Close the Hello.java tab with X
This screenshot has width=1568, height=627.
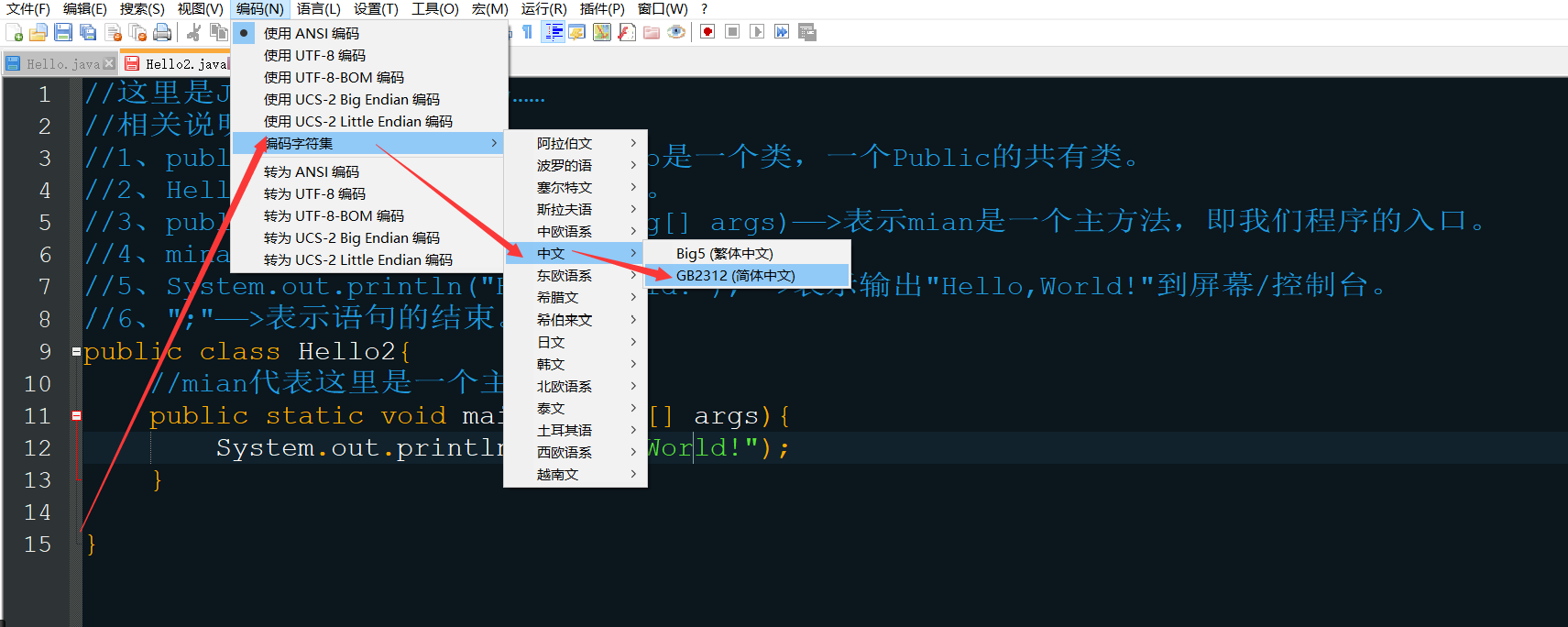click(x=109, y=63)
